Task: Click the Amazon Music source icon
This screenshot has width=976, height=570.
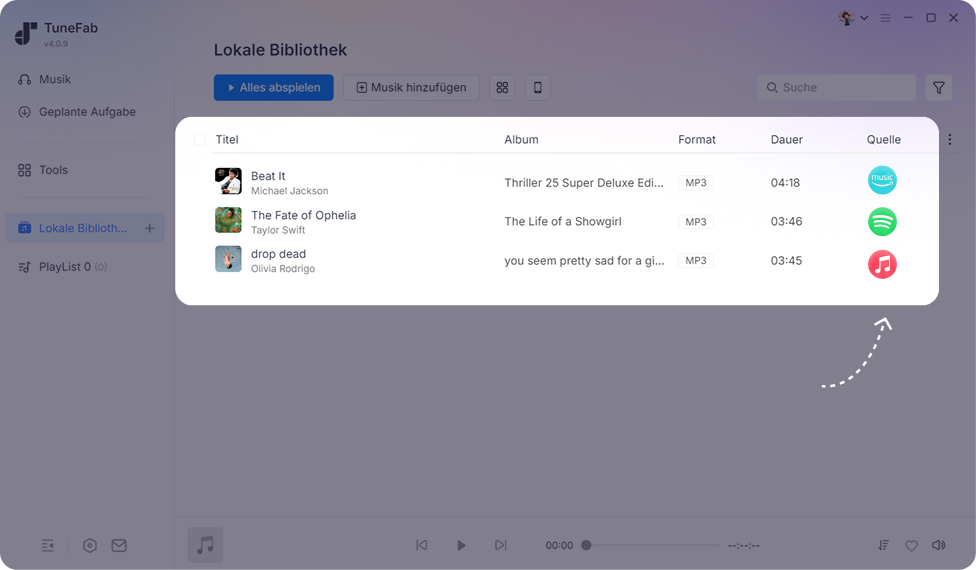Action: pyautogui.click(x=882, y=180)
